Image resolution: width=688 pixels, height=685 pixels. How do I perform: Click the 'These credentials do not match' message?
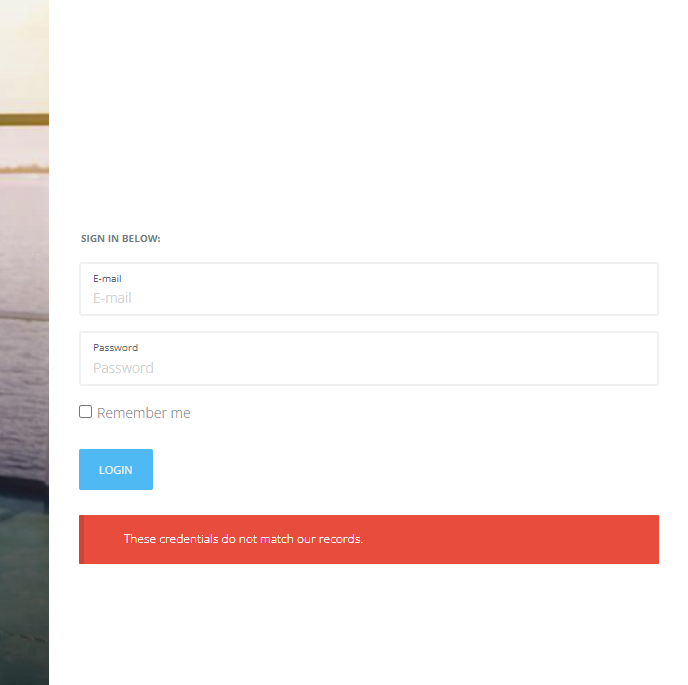243,539
